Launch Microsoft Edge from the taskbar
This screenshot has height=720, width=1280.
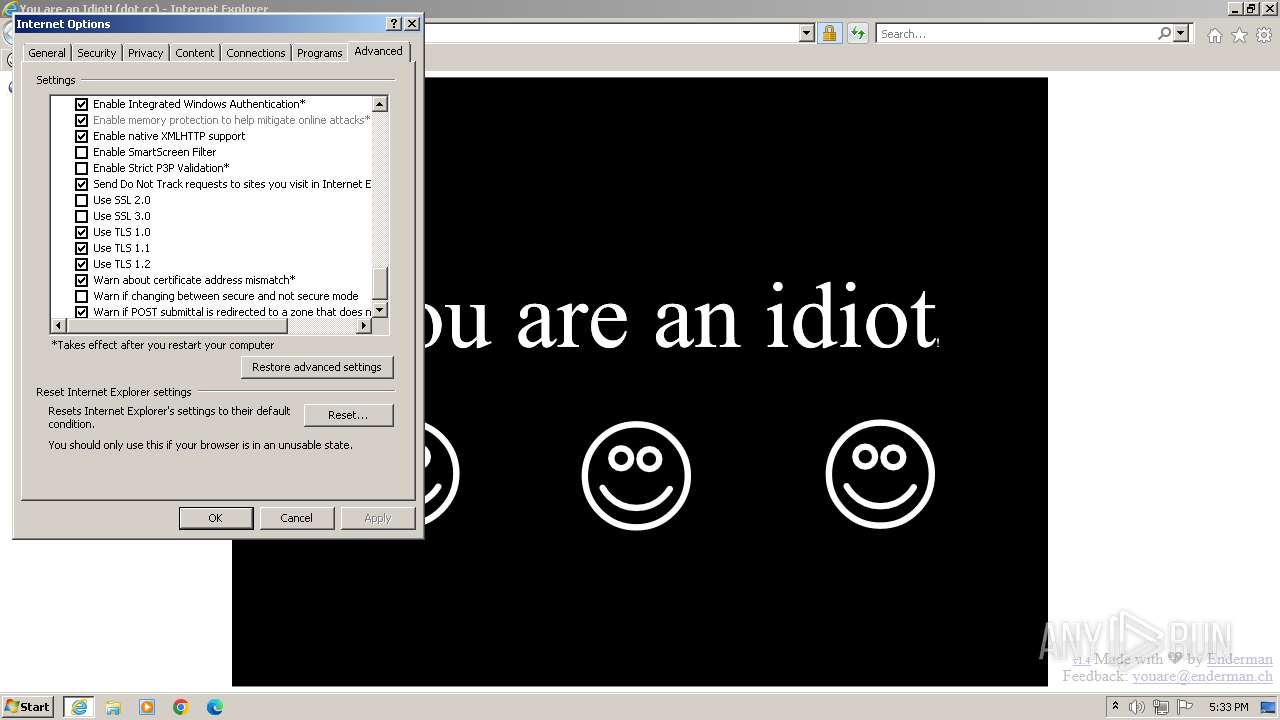pos(215,707)
